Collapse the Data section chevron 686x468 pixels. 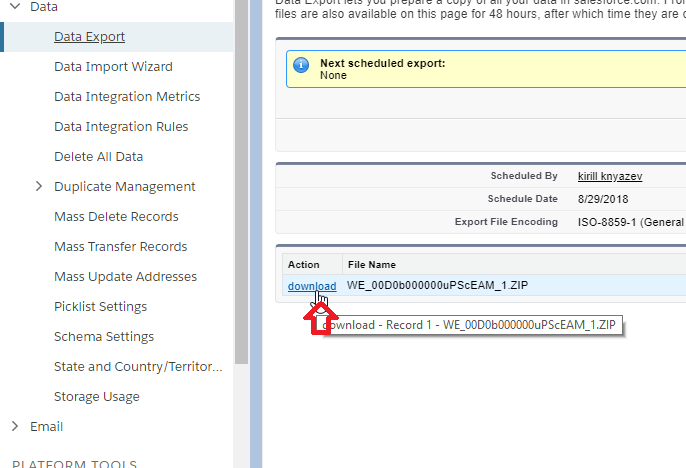click(x=15, y=7)
